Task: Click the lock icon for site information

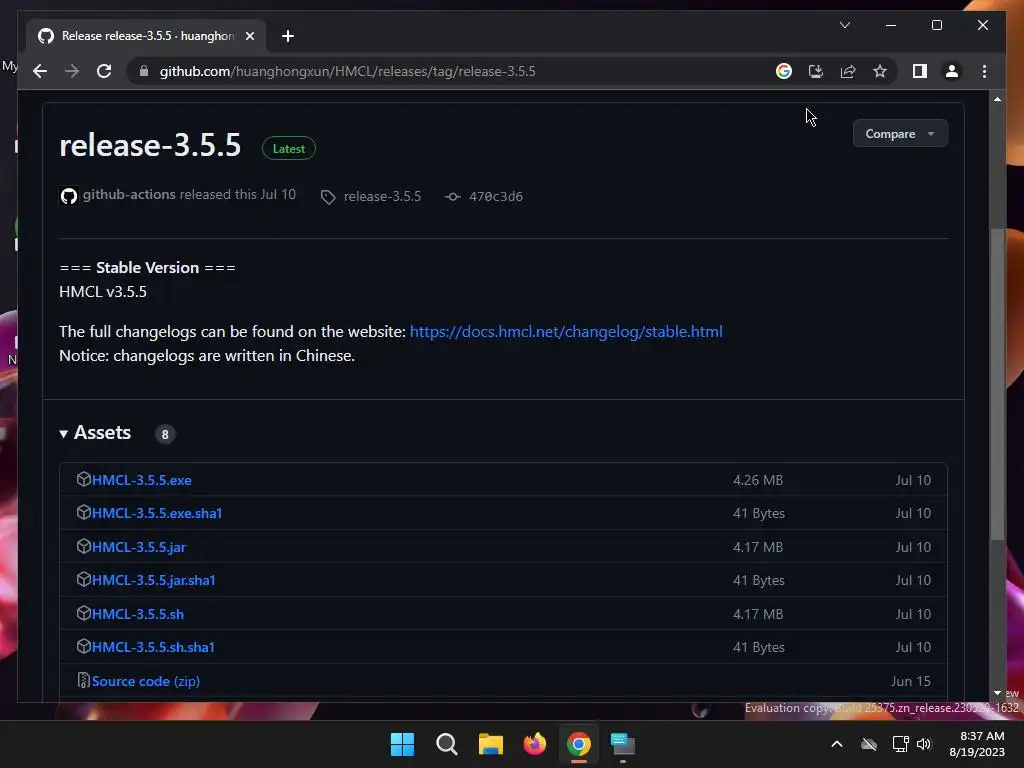Action: 144,71
